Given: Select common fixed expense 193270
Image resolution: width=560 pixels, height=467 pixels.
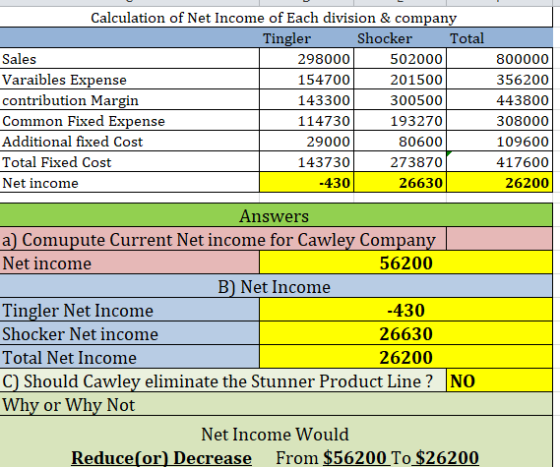Looking at the screenshot, I should [400, 121].
